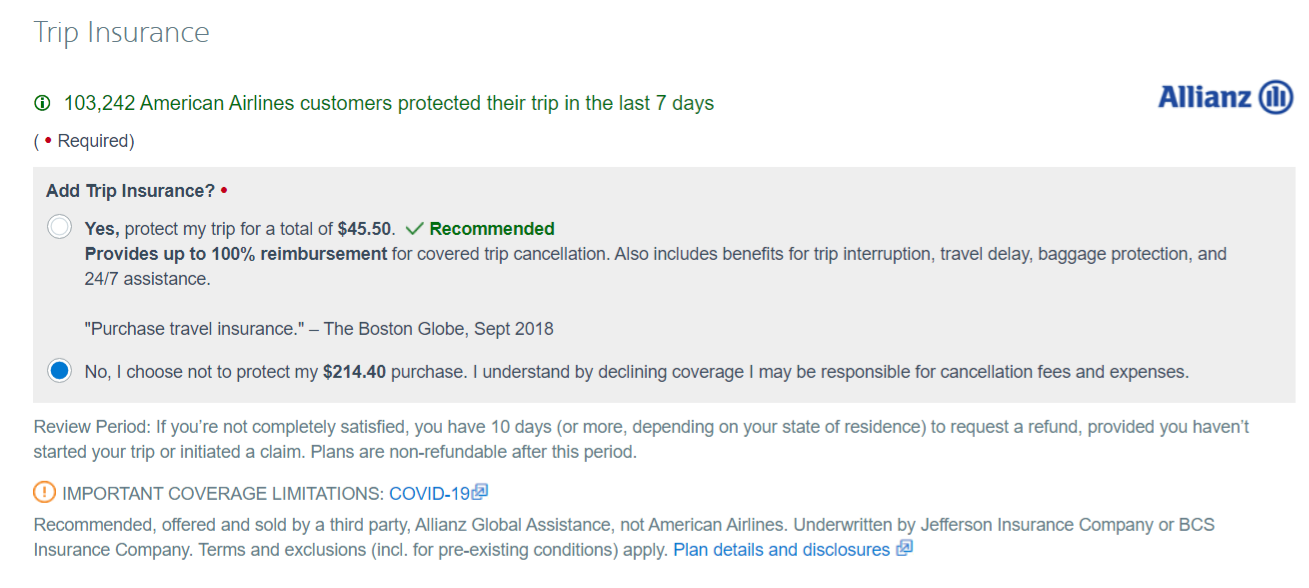The width and height of the screenshot is (1309, 588).
Task: Click the Allianz circular logo emblem
Action: click(x=1275, y=97)
